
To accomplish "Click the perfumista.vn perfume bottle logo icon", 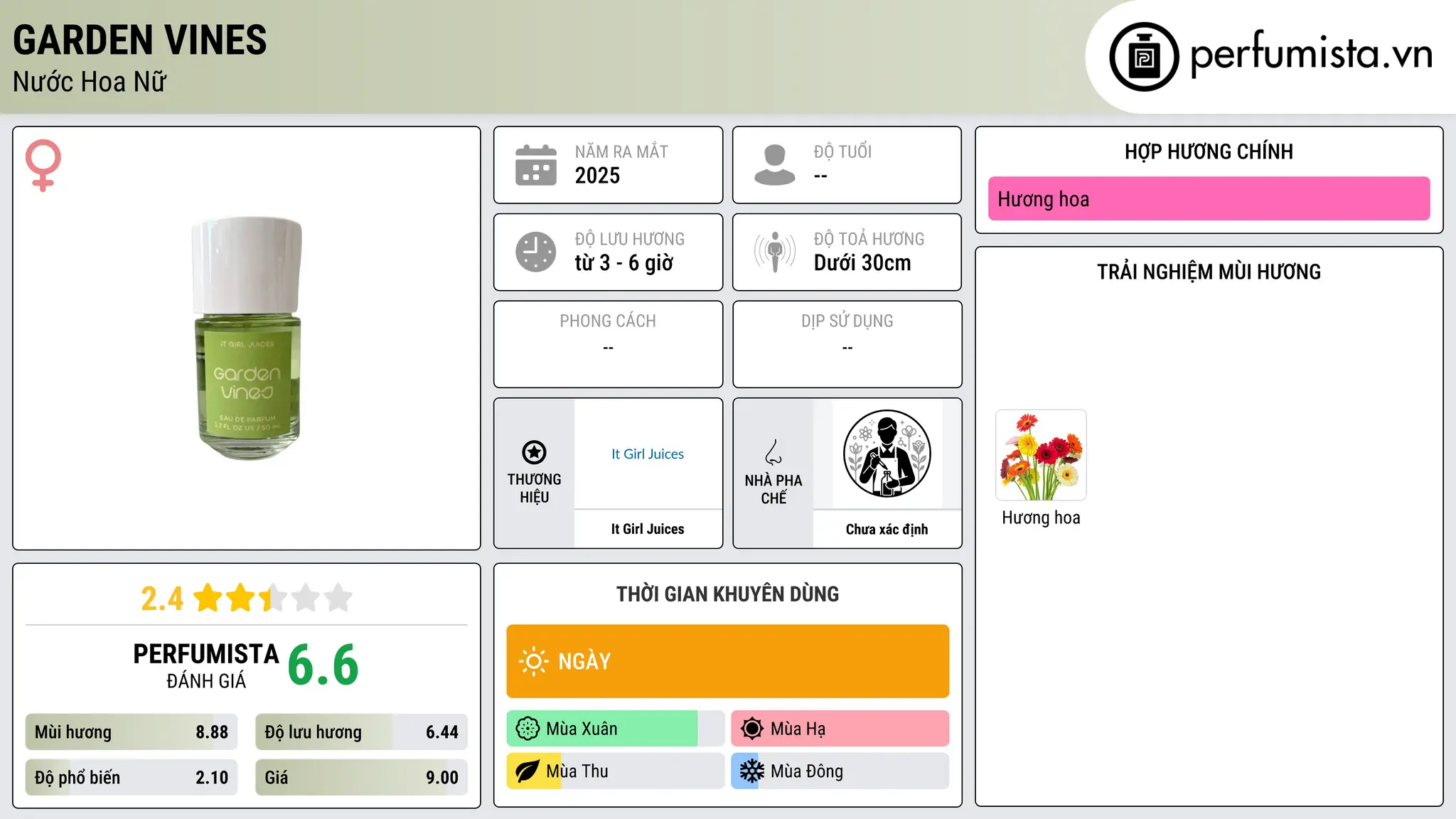I will pyautogui.click(x=1144, y=57).
